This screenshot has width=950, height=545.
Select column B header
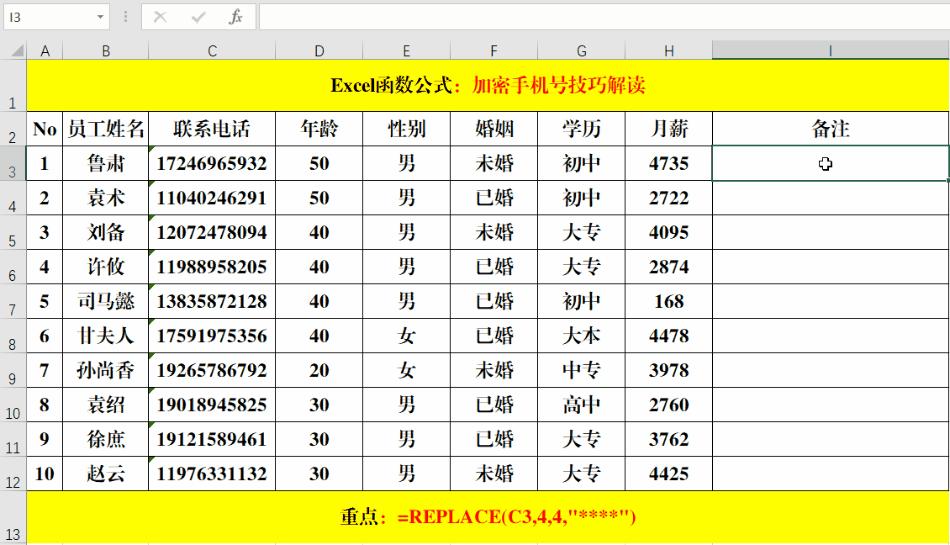click(105, 51)
